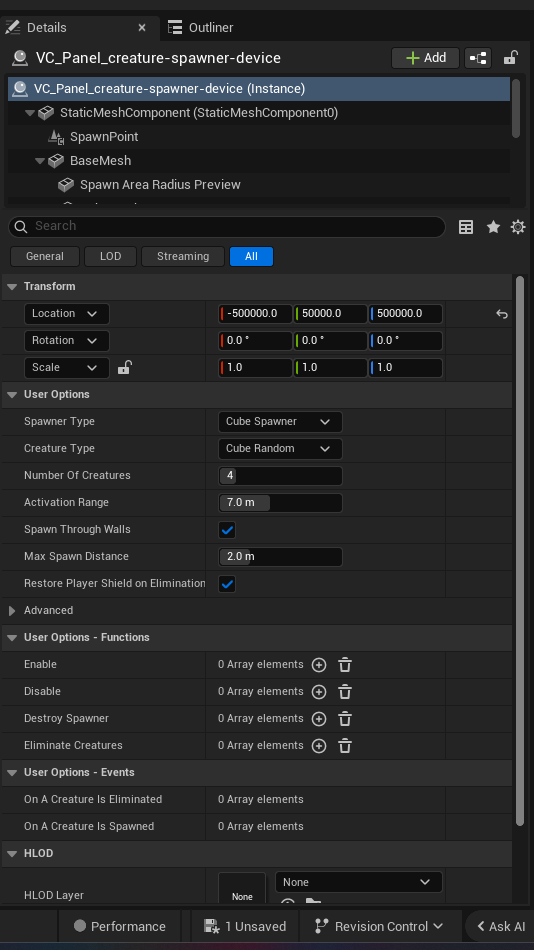Click the 1 Unsaved save button
This screenshot has height=950, width=534.
(245, 926)
